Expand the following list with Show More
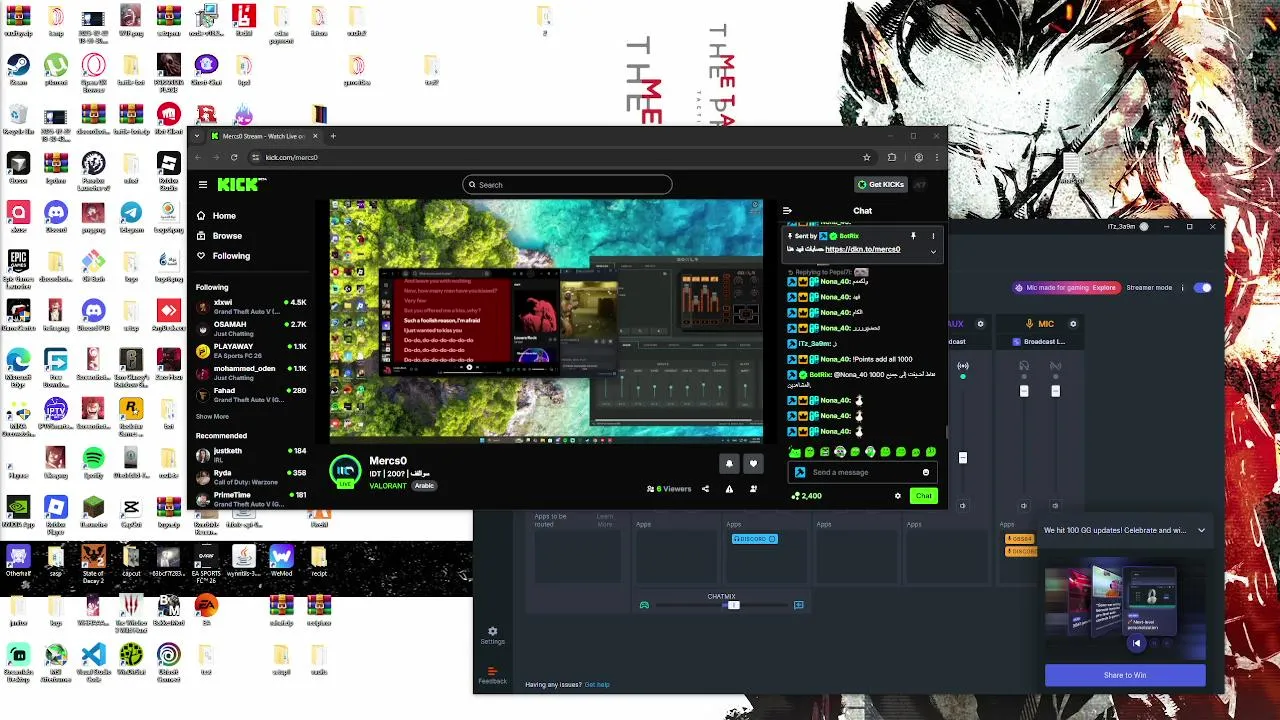This screenshot has width=1280, height=720. coord(212,416)
